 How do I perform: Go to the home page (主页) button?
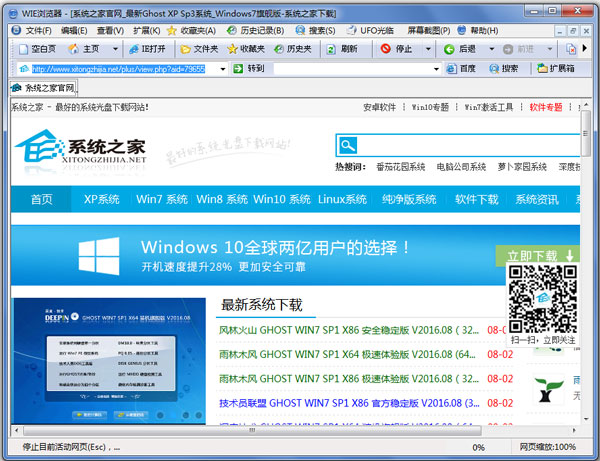pyautogui.click(x=84, y=49)
